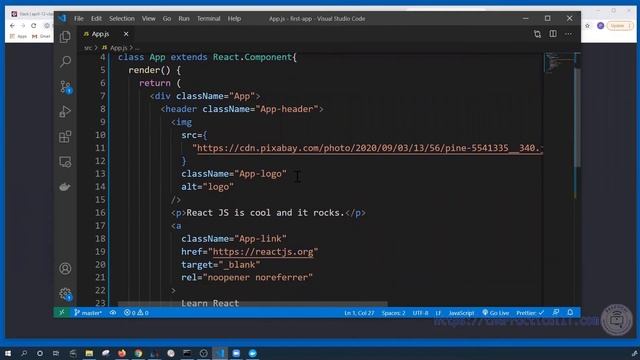This screenshot has height=360, width=640.
Task: Open the Edit menu
Action: click(x=96, y=19)
